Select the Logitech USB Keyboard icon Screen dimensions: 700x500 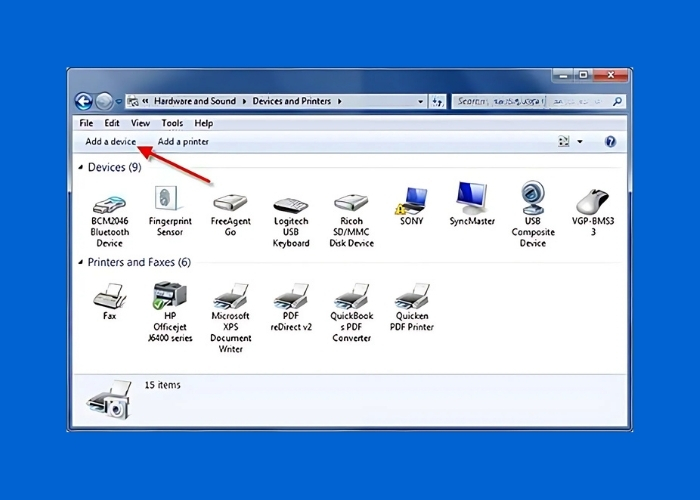[290, 203]
